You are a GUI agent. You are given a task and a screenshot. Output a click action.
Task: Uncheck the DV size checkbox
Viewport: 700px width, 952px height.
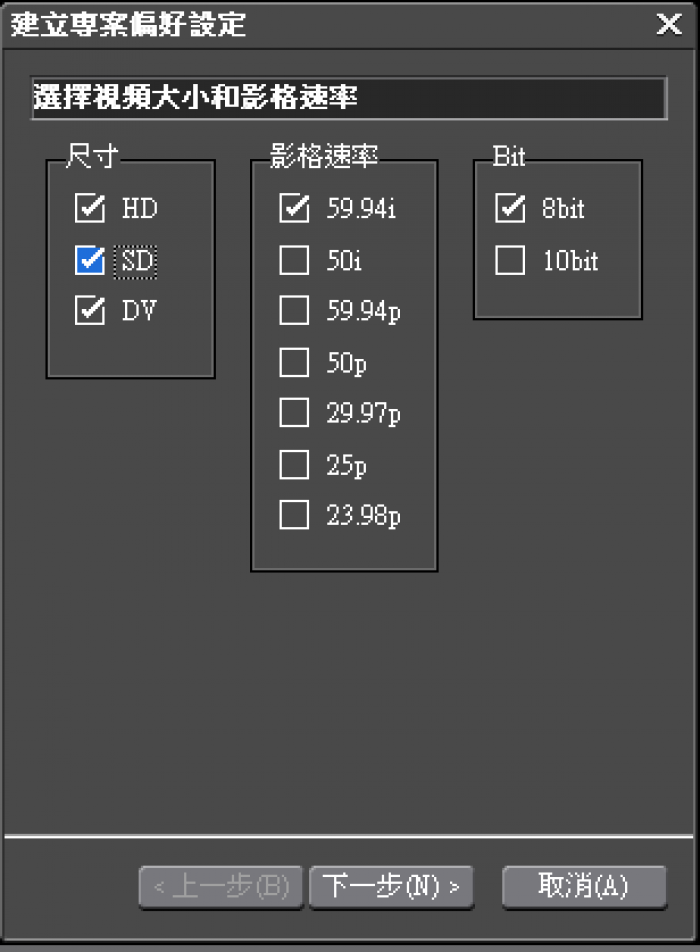click(x=90, y=312)
